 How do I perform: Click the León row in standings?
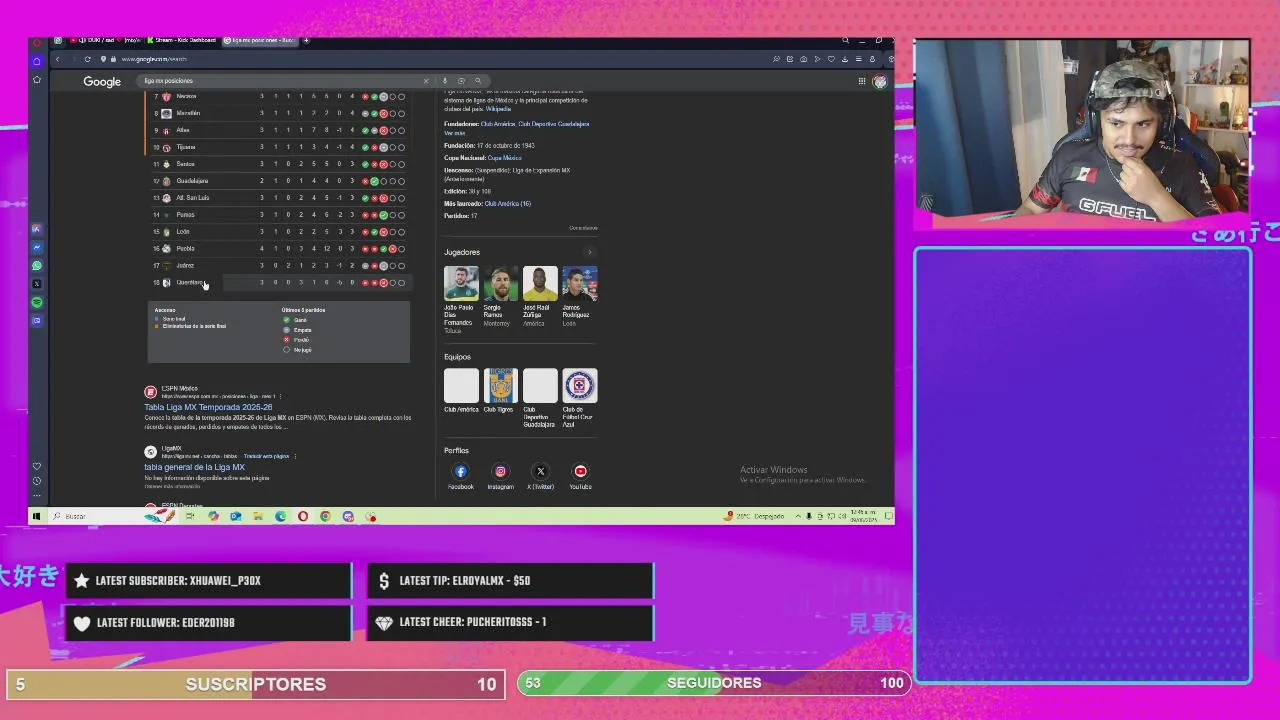click(x=279, y=231)
